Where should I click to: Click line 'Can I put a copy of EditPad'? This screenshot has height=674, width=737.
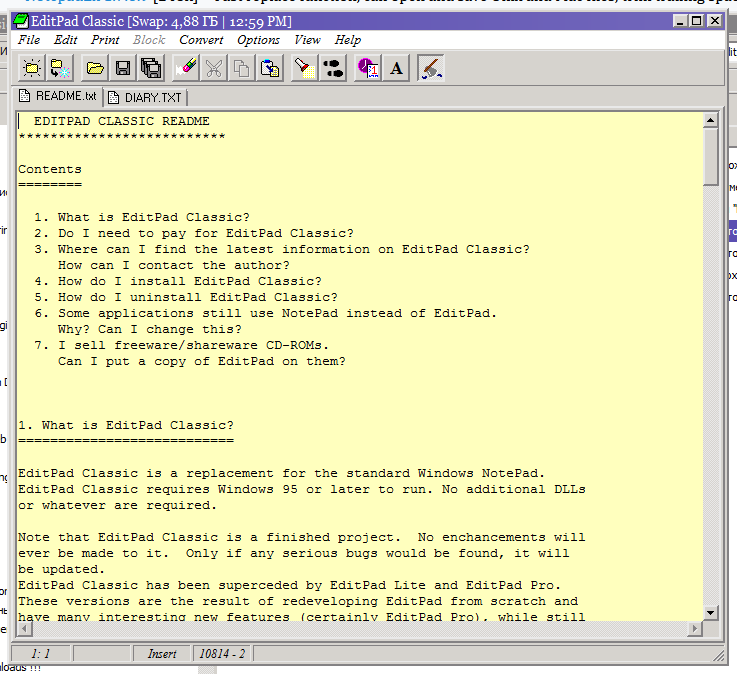(x=202, y=361)
